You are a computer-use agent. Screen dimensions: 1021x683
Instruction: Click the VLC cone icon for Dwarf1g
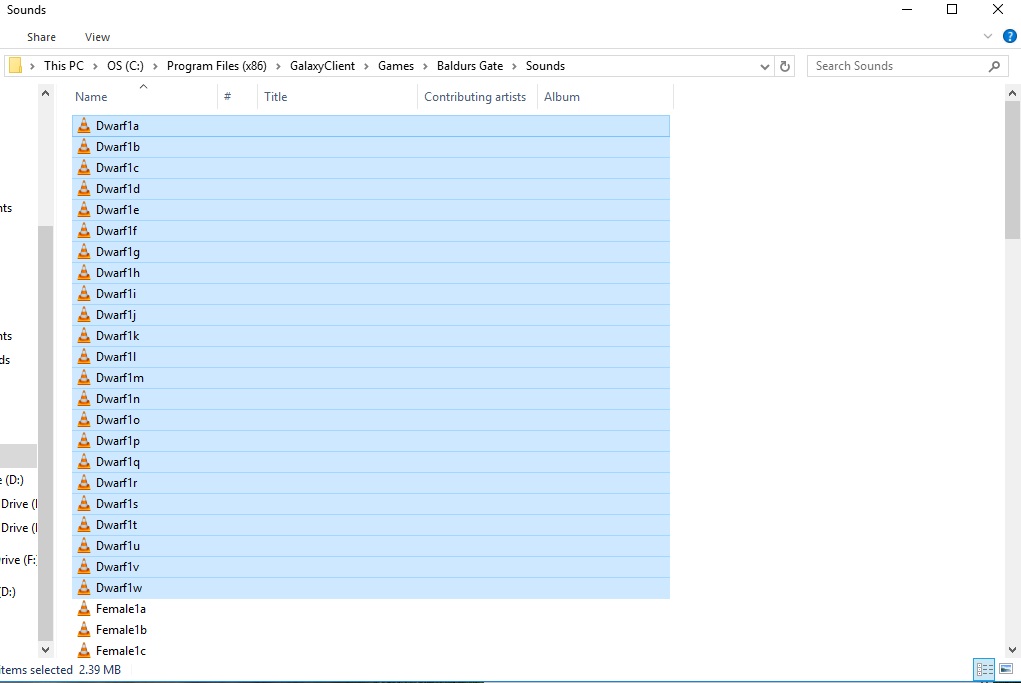[84, 251]
